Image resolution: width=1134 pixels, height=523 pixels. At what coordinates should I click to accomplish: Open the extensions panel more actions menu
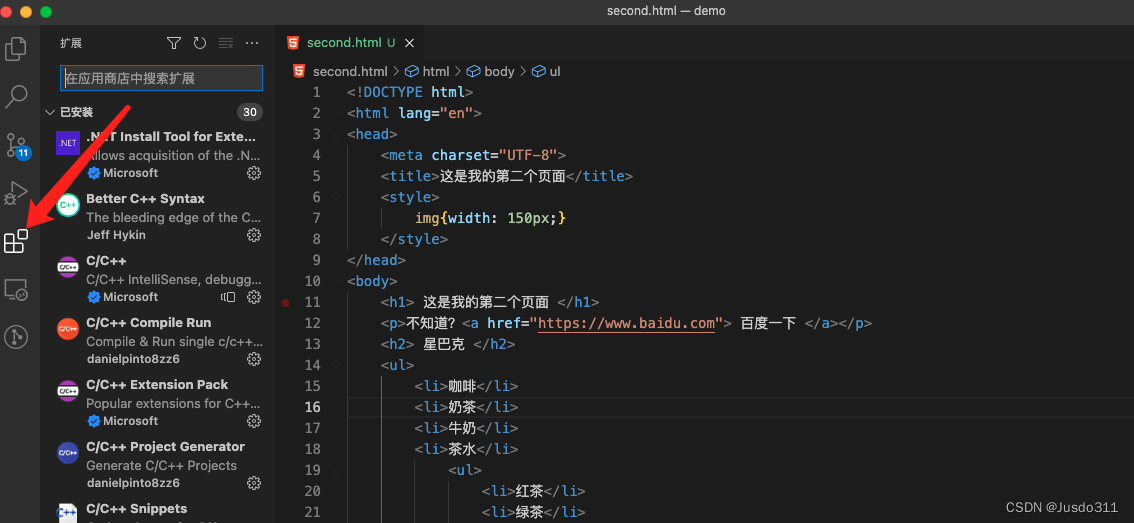[x=252, y=43]
